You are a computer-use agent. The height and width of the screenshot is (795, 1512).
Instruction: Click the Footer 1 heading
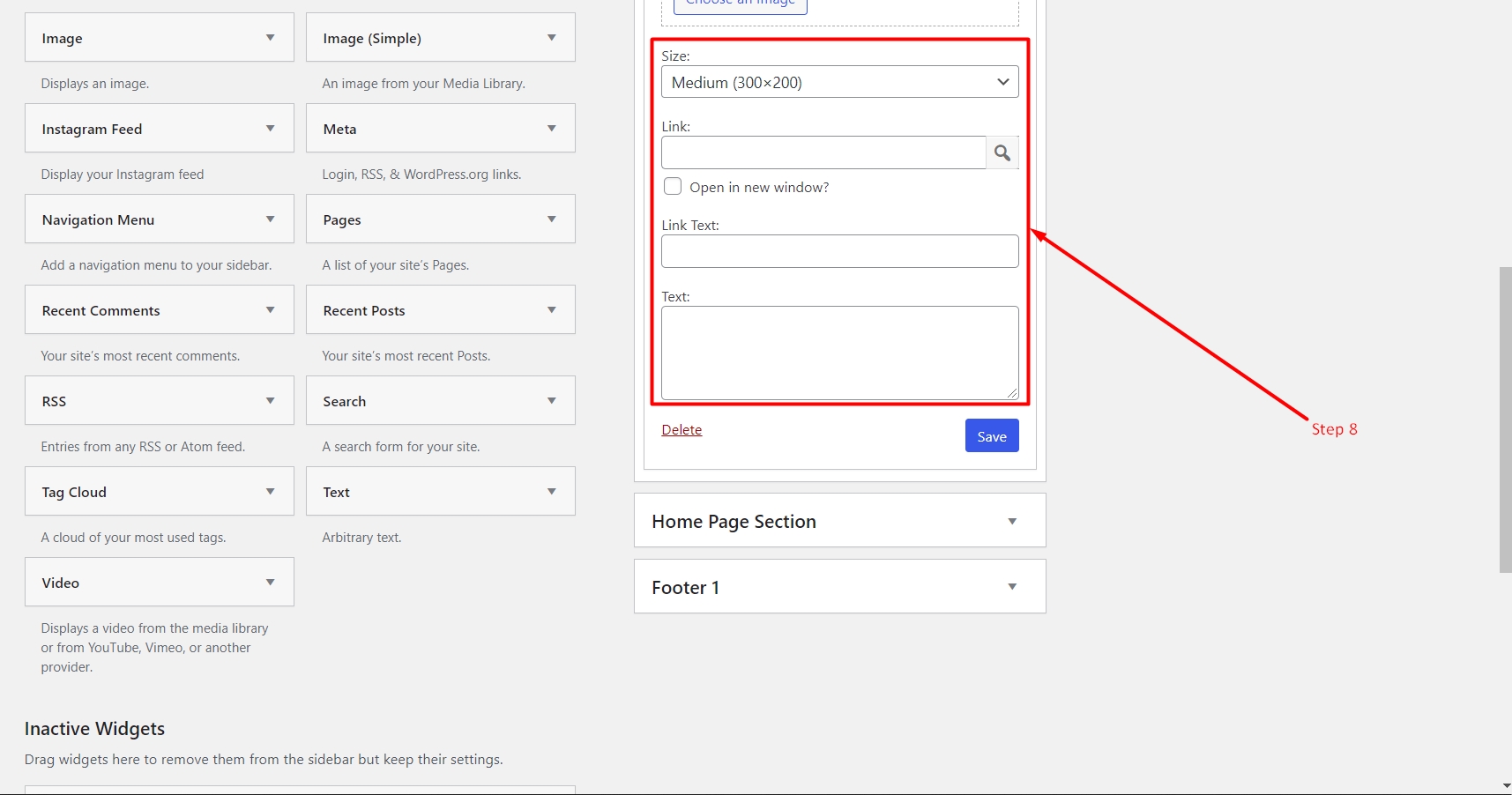click(x=685, y=588)
